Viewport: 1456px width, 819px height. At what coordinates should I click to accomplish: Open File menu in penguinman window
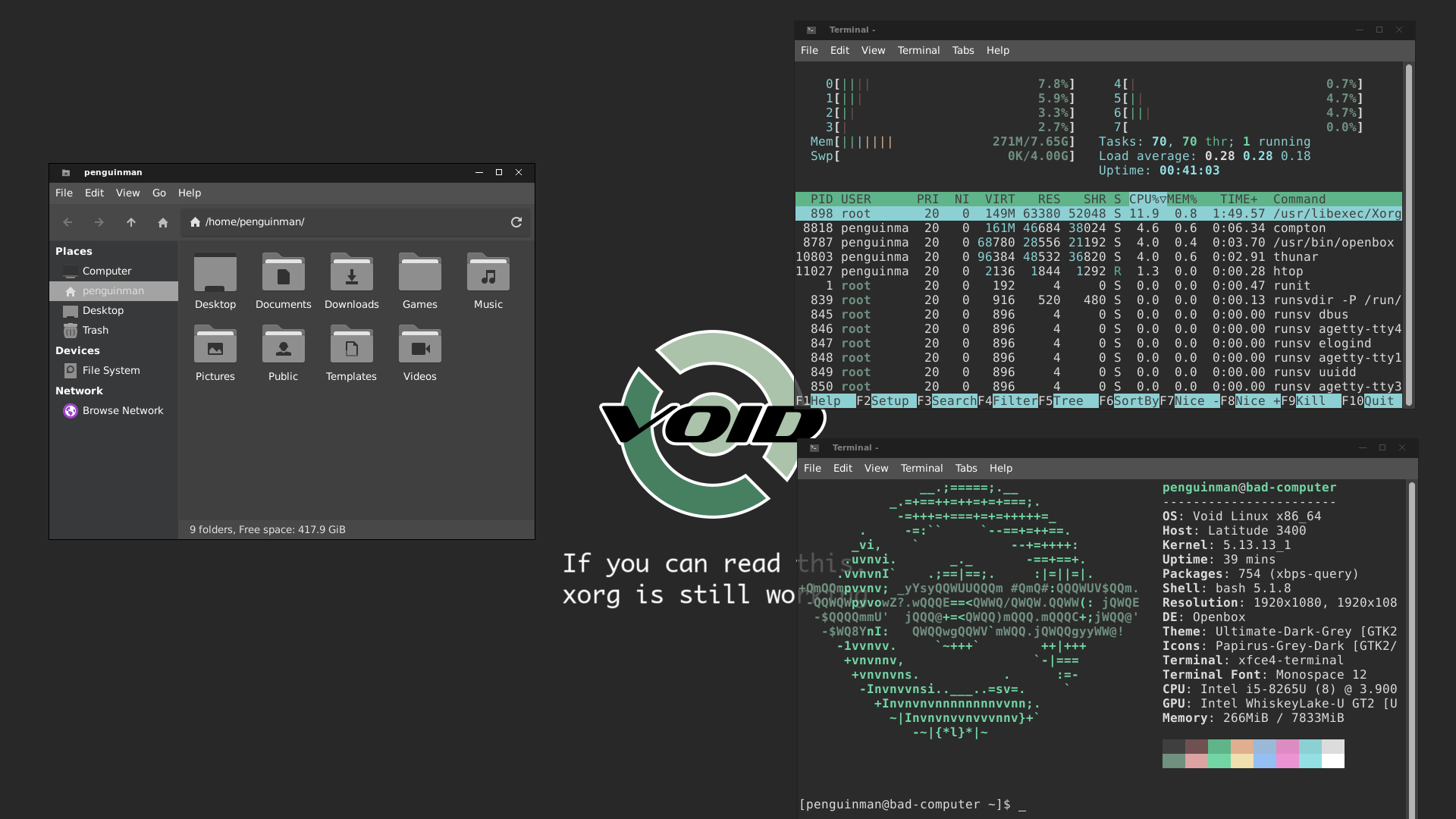tap(64, 193)
